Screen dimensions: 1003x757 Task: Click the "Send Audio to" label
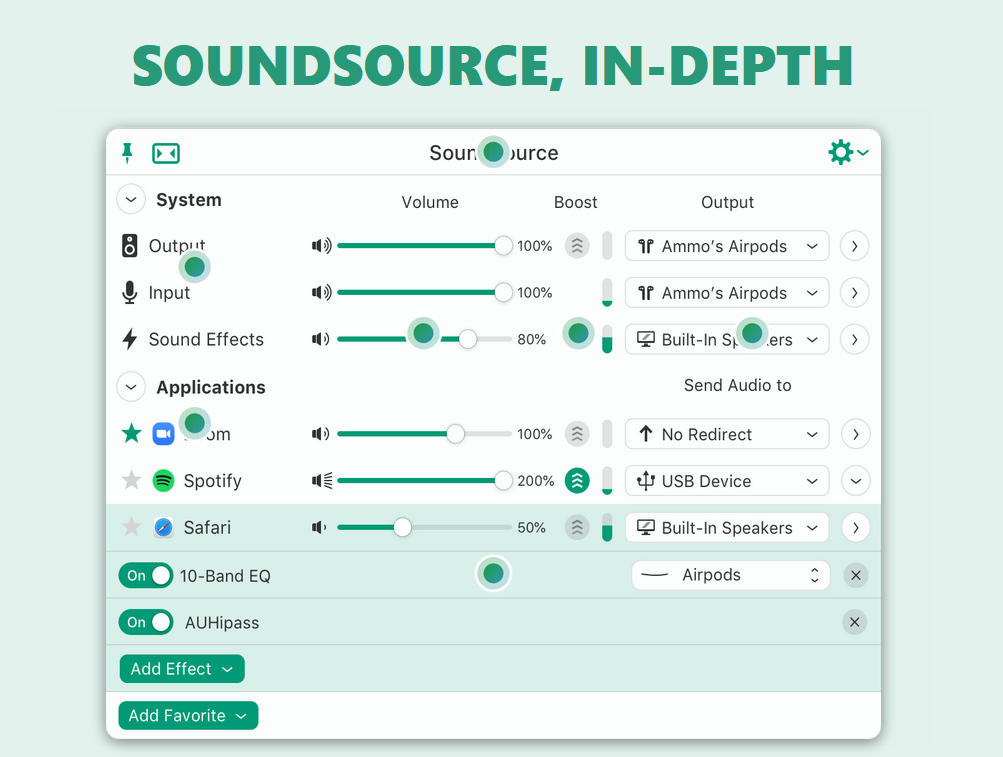738,385
